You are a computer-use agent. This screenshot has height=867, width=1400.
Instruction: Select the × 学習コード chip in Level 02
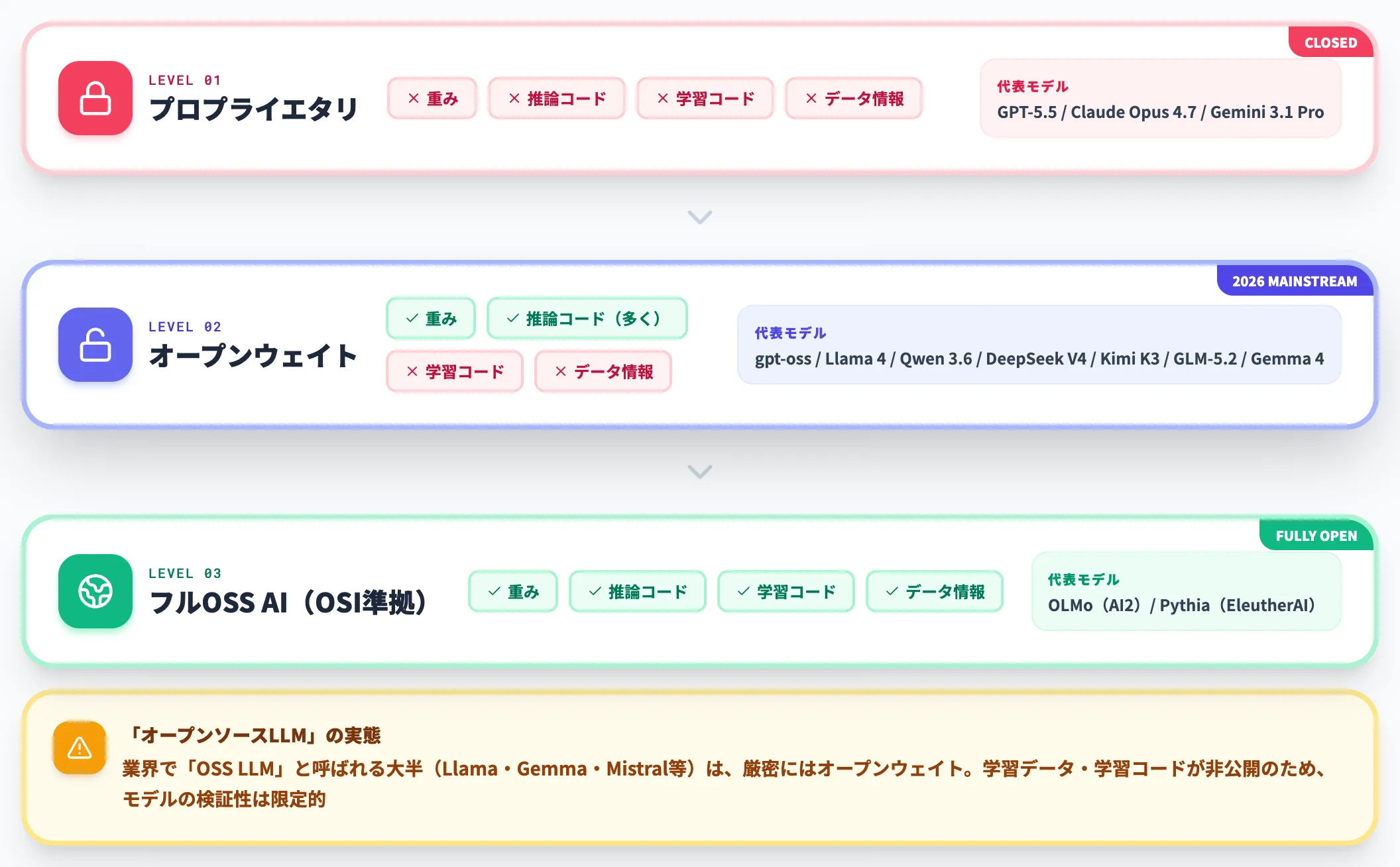click(455, 371)
